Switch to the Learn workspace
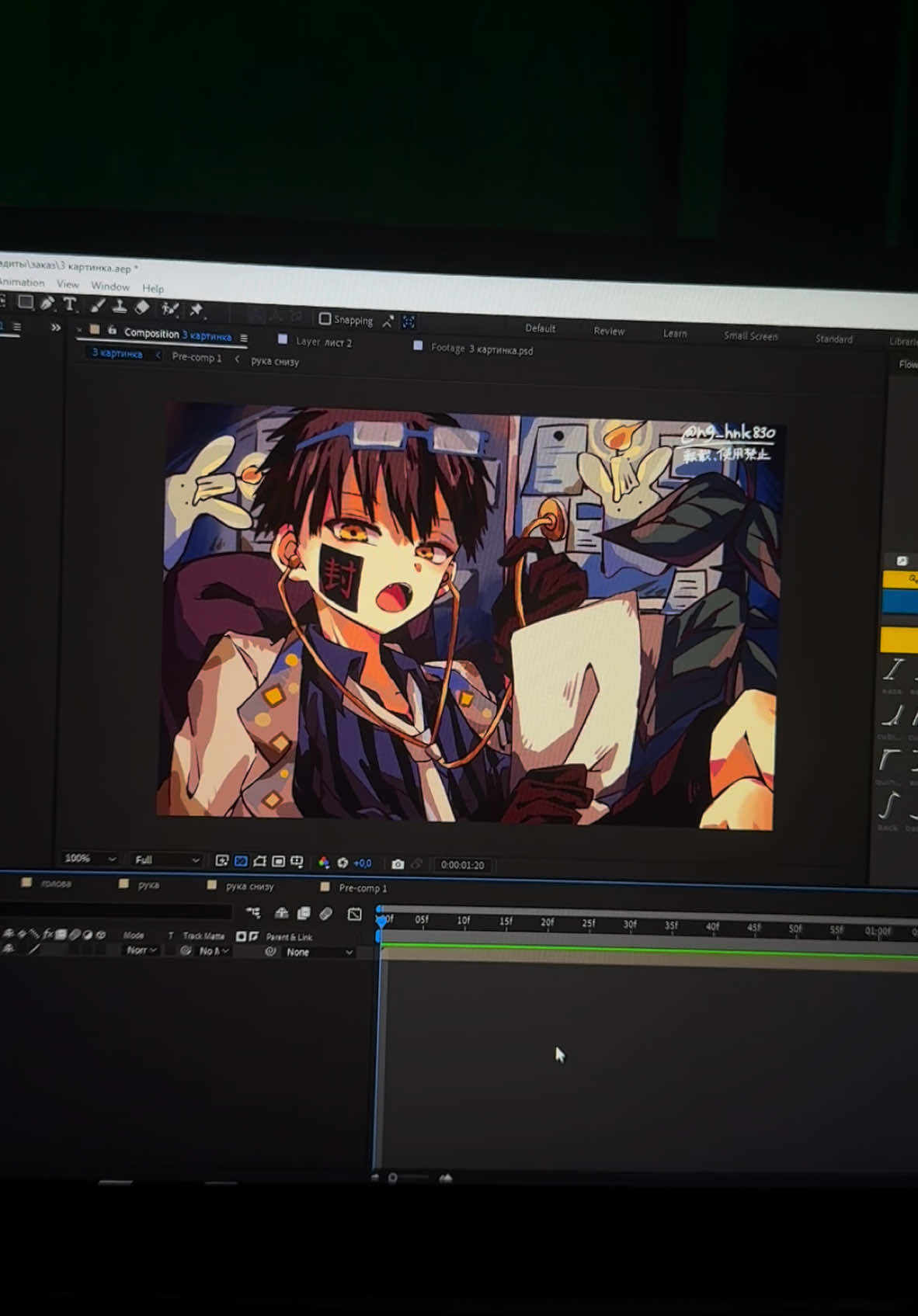The image size is (918, 1316). point(675,333)
